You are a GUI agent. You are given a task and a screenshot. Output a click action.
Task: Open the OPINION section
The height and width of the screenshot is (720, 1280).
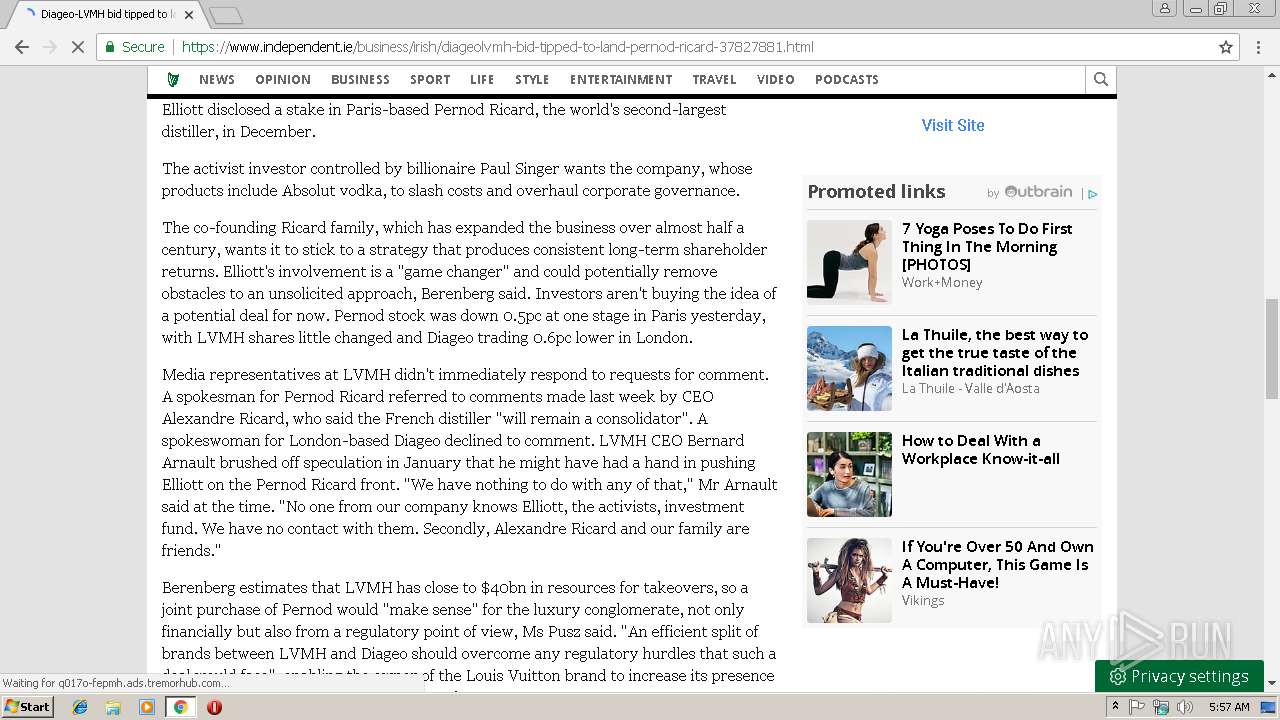(x=283, y=80)
